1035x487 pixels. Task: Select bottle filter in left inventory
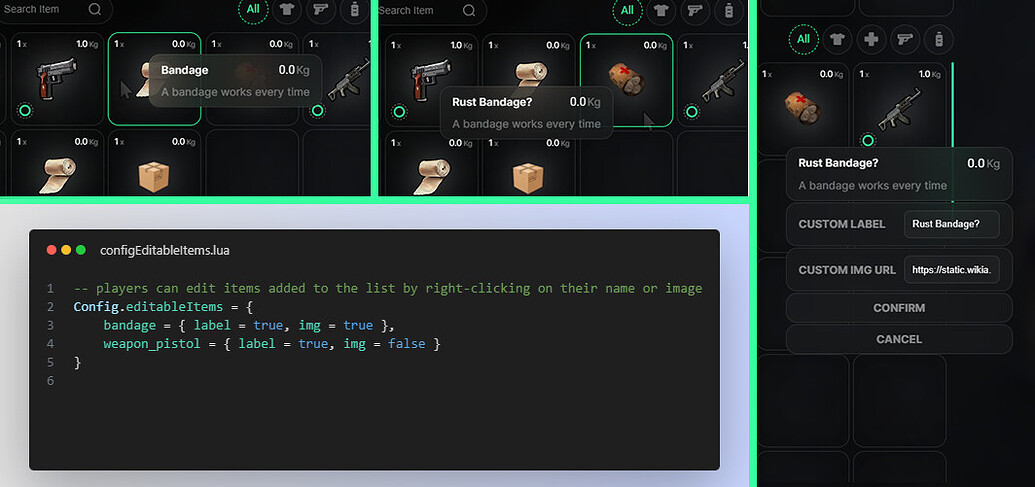point(354,10)
